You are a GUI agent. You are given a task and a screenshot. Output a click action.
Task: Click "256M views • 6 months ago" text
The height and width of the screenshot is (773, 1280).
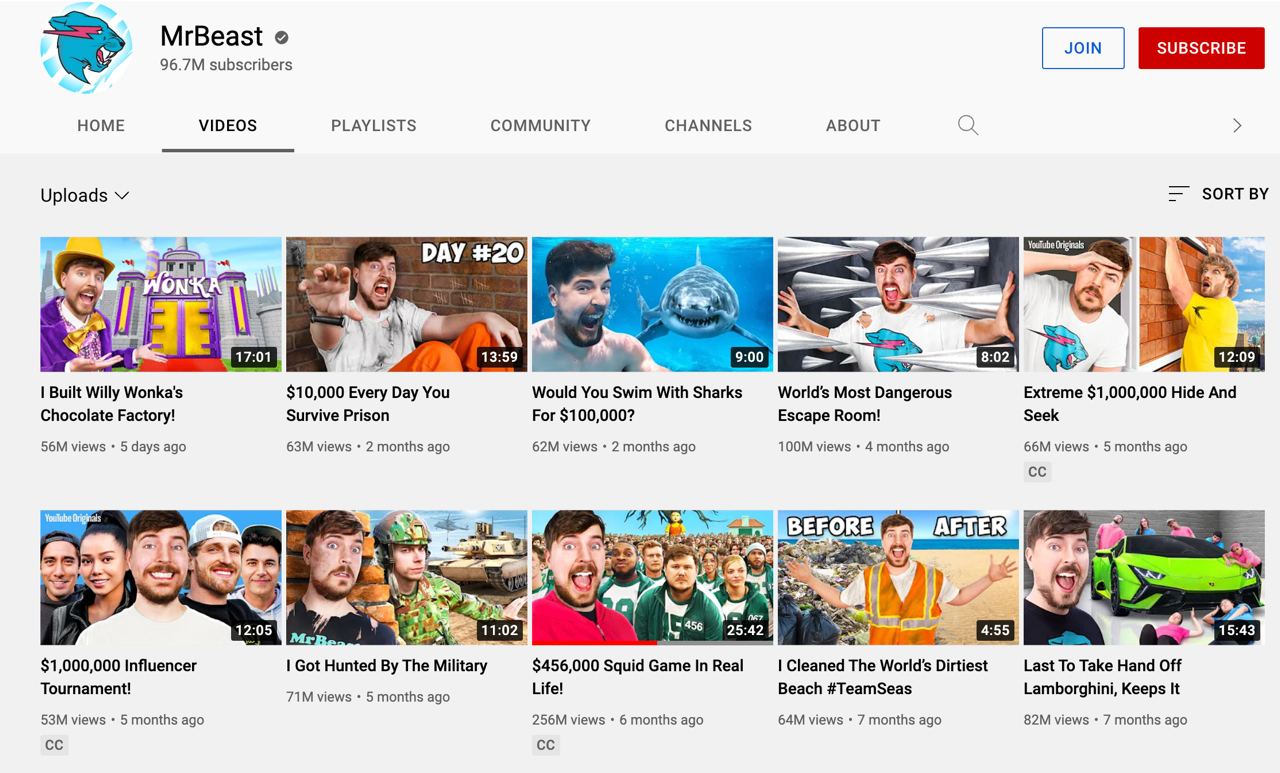click(618, 720)
